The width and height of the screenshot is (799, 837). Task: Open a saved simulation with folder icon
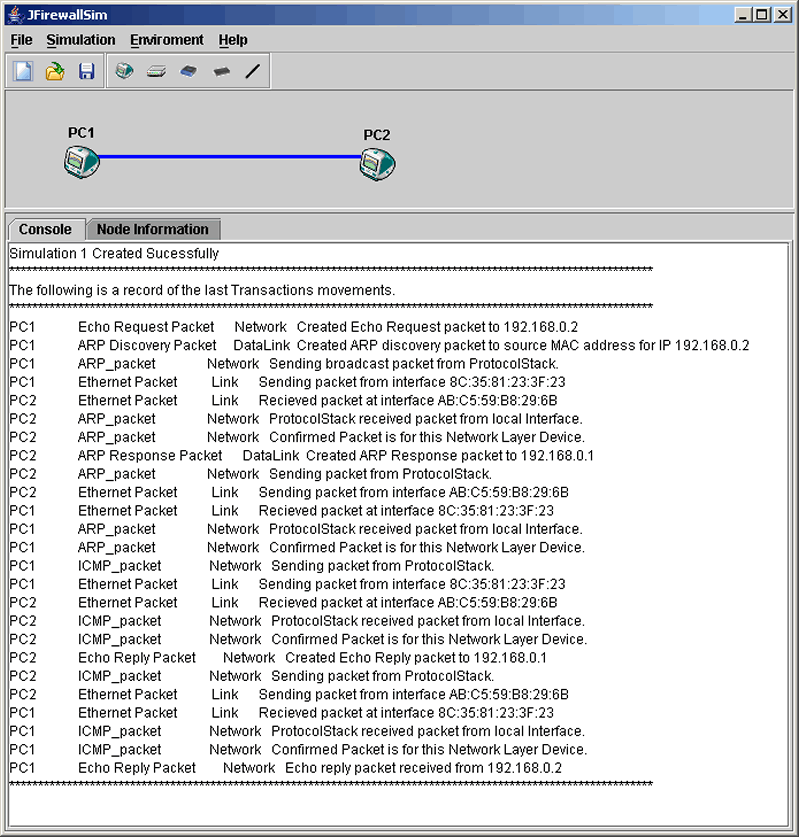coord(55,71)
